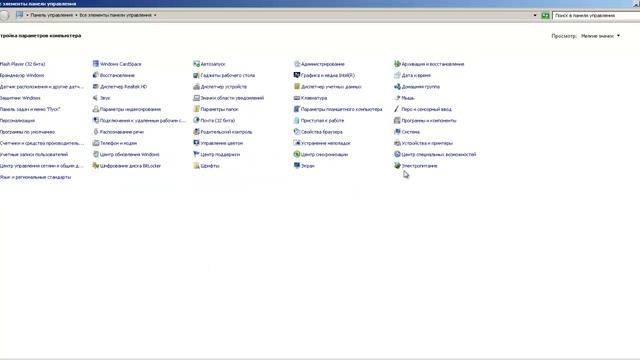Click the green refresh button beside address bar
The image size is (640, 360).
545,16
